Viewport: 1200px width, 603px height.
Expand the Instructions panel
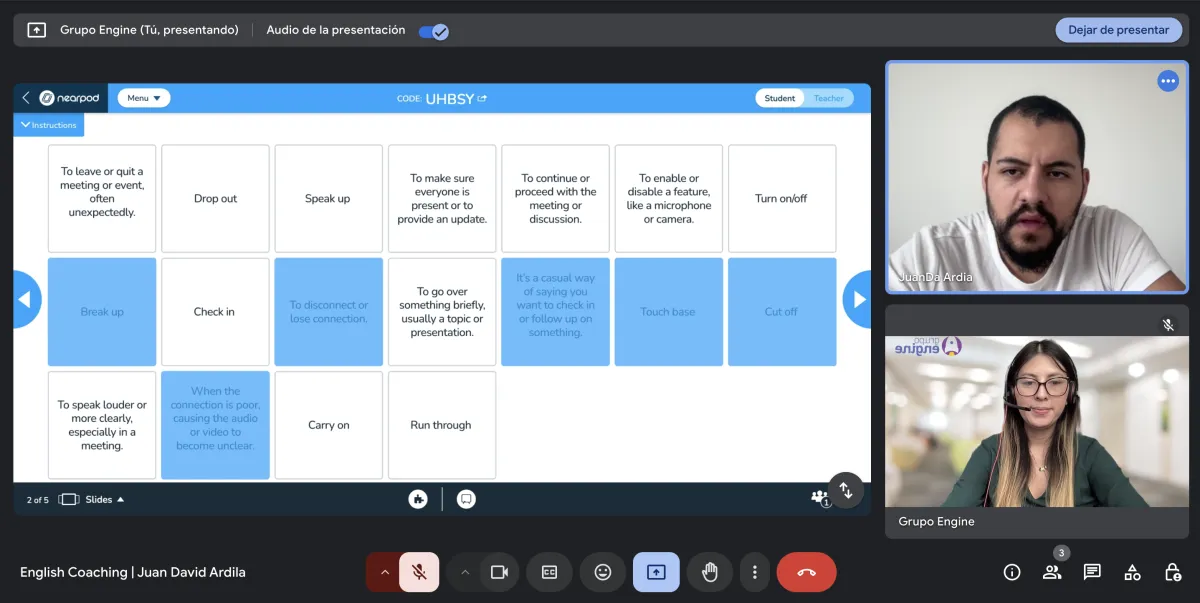point(49,125)
